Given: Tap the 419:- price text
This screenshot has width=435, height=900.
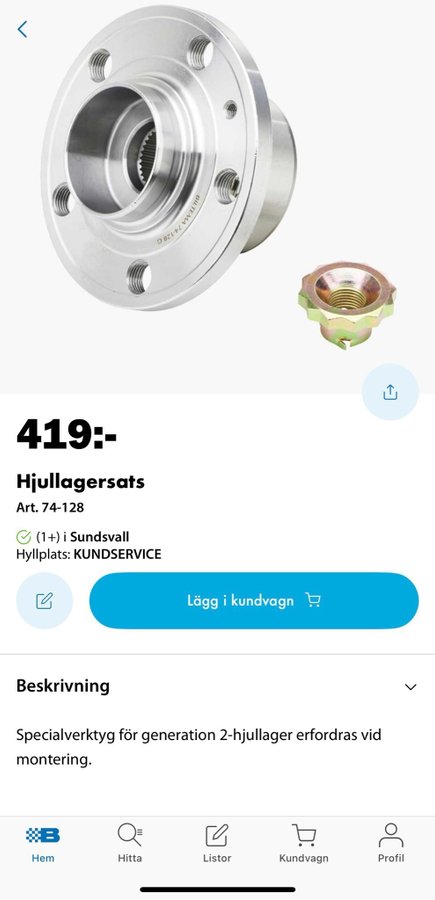Looking at the screenshot, I should tap(67, 435).
